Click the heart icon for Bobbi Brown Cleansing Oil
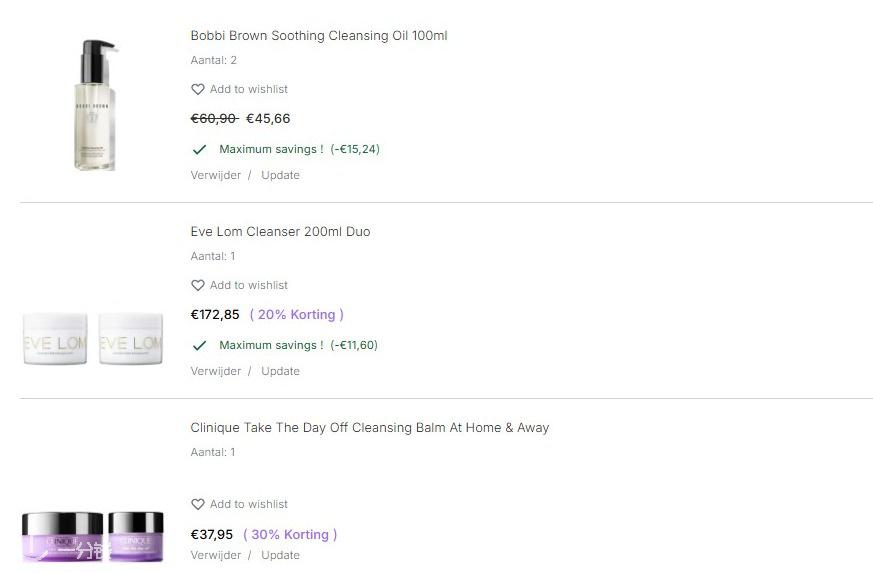This screenshot has height=573, width=873. tap(198, 89)
